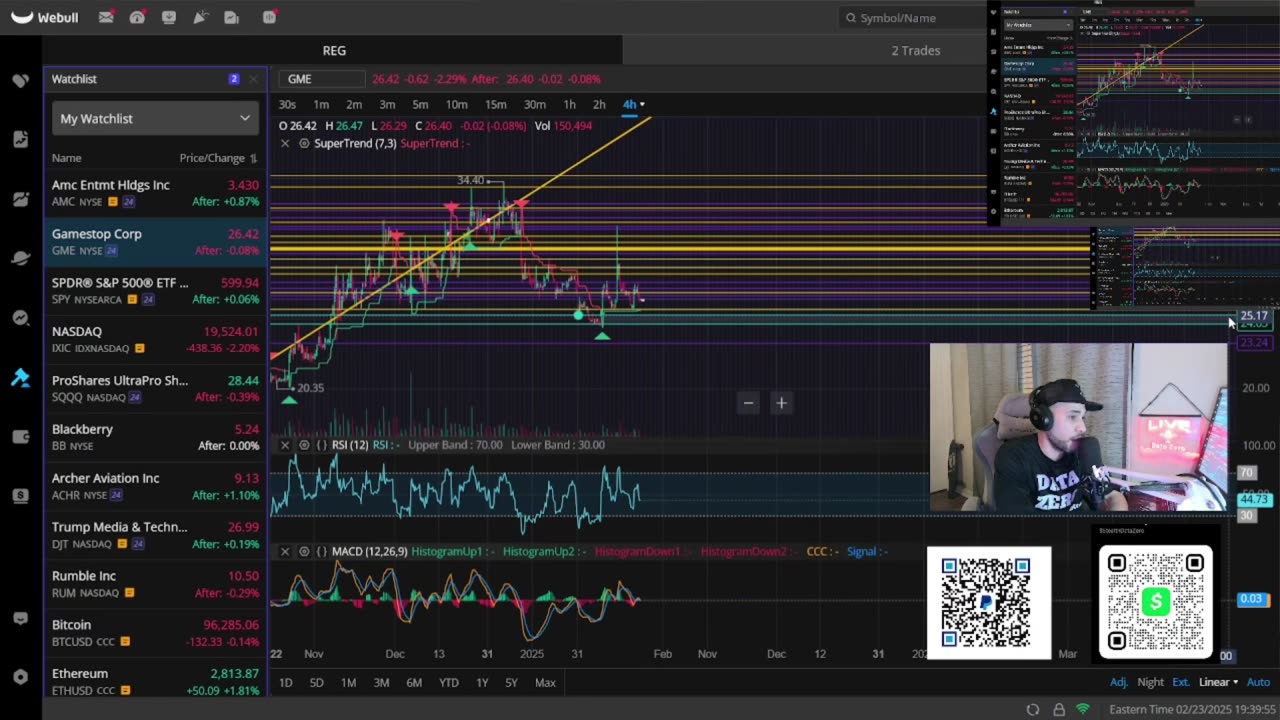Toggle SuperTrend indicator visibility eye
Image resolution: width=1280 pixels, height=720 pixels.
(304, 143)
